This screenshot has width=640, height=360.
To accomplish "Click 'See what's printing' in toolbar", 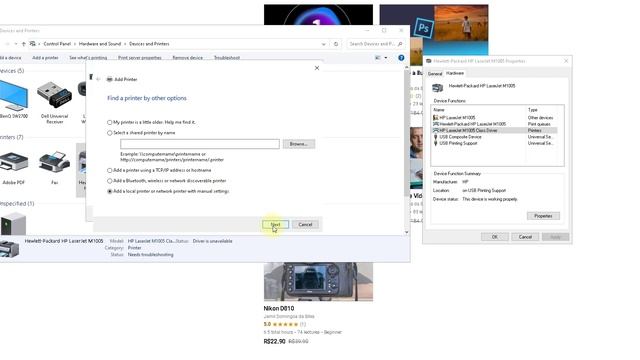I will tap(88, 58).
